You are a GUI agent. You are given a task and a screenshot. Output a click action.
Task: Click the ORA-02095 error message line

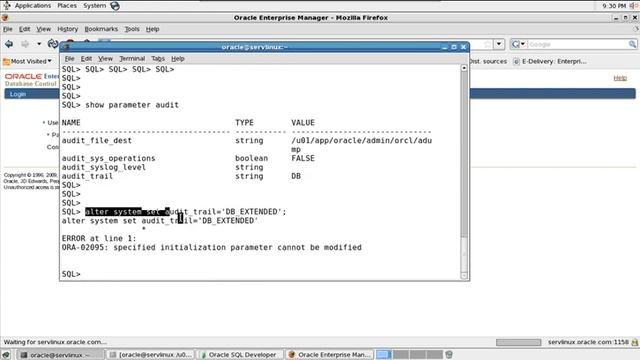click(211, 247)
